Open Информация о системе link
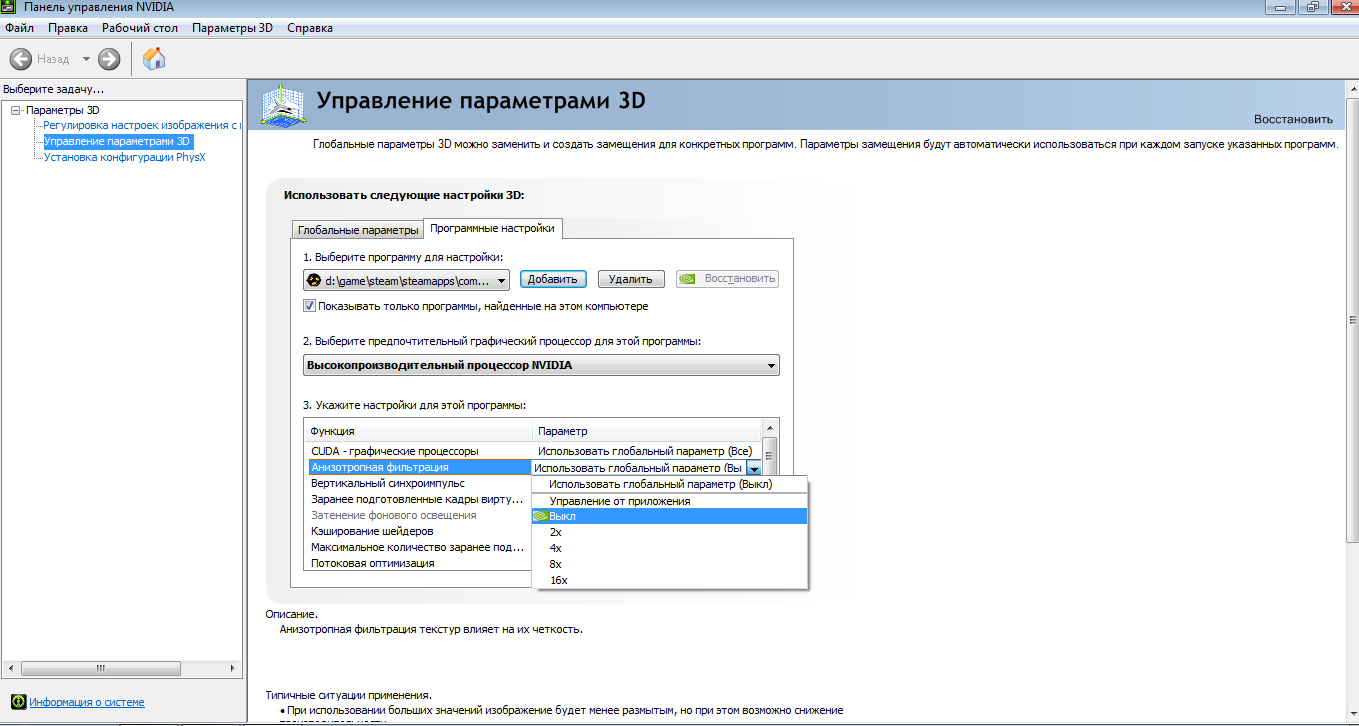 point(86,702)
